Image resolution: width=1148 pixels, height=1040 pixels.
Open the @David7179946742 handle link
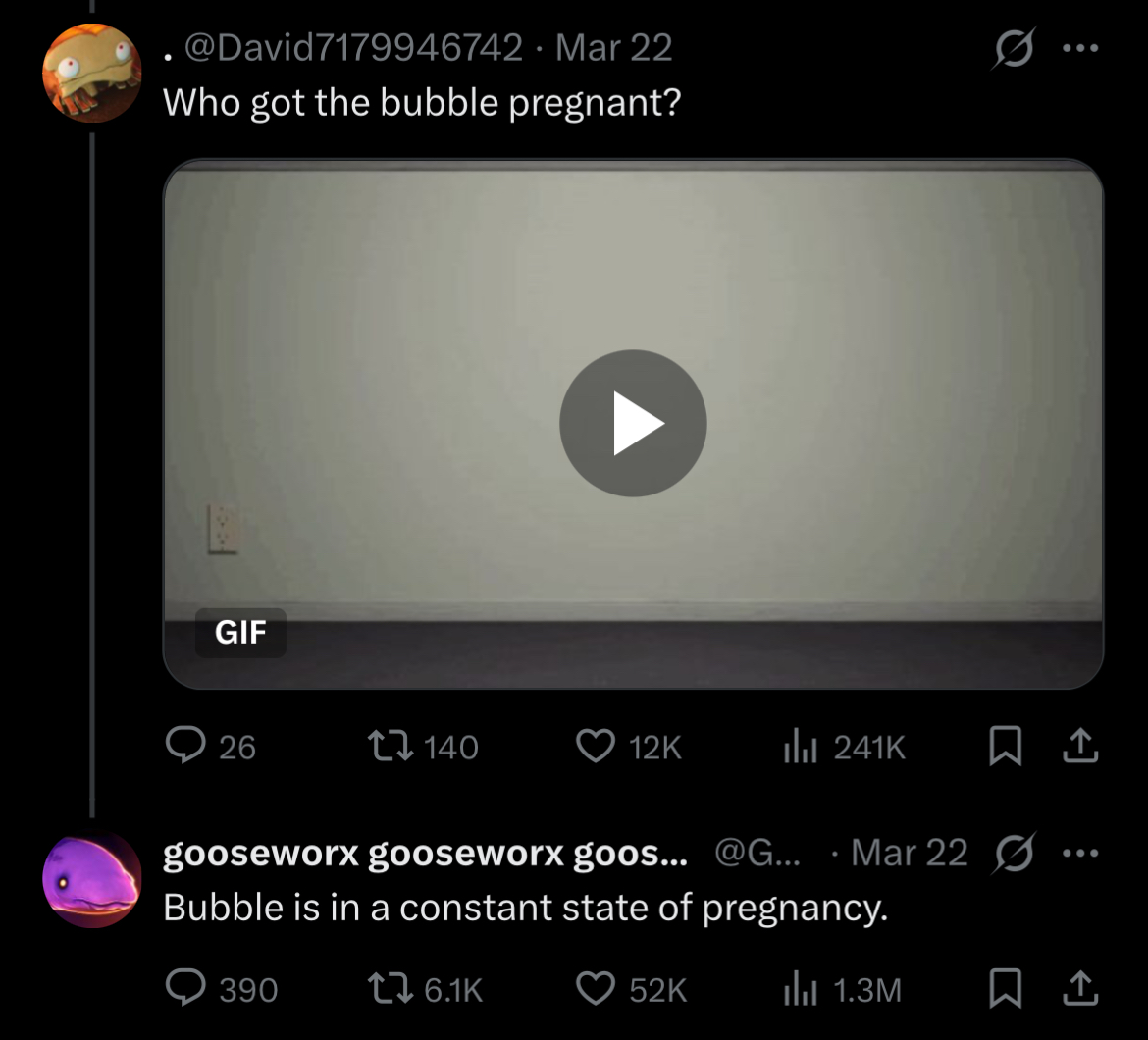pyautogui.click(x=353, y=48)
